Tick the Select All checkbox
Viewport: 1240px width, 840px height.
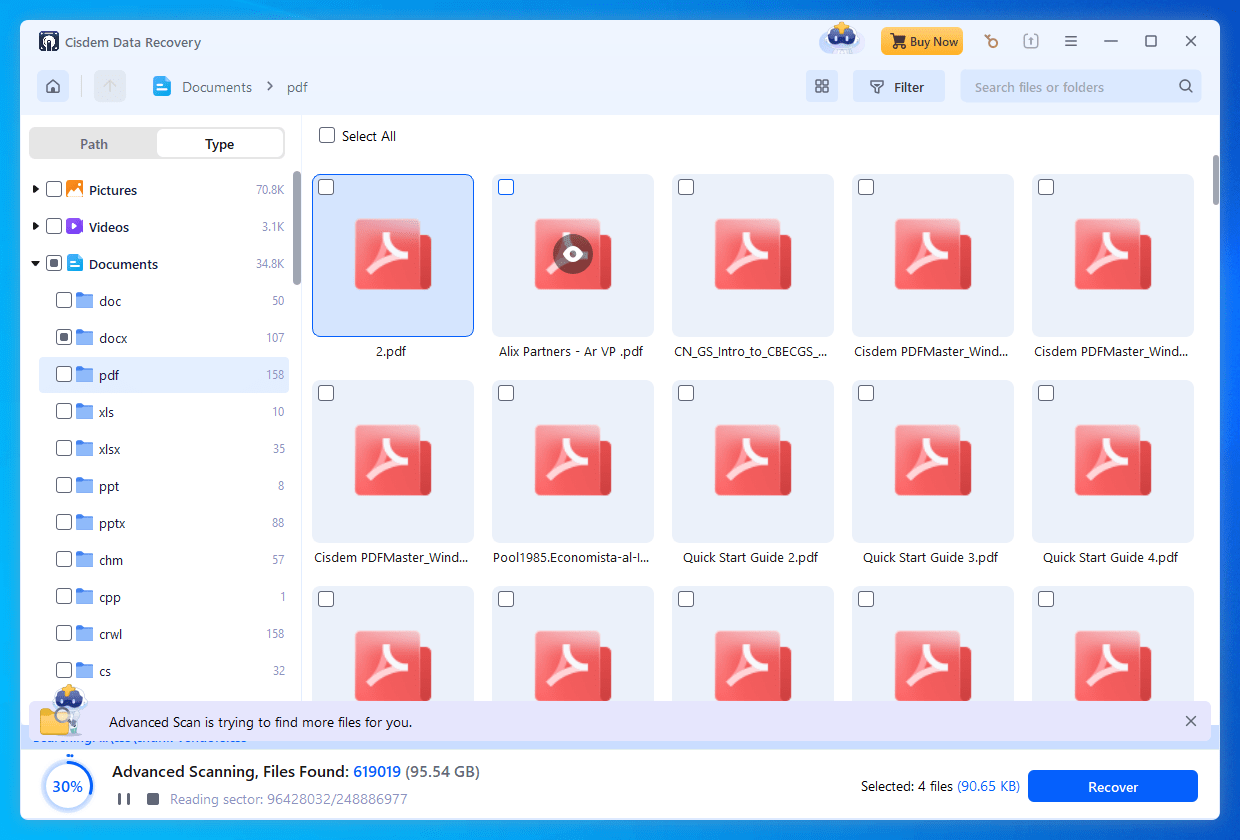[x=327, y=135]
